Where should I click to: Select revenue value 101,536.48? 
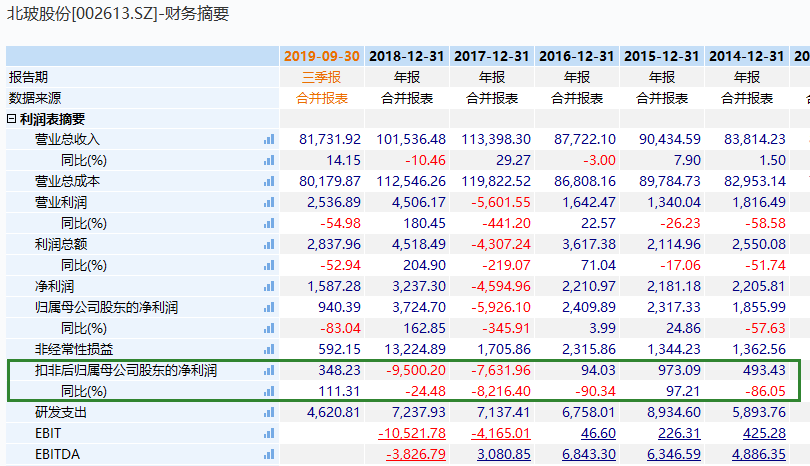click(x=411, y=139)
